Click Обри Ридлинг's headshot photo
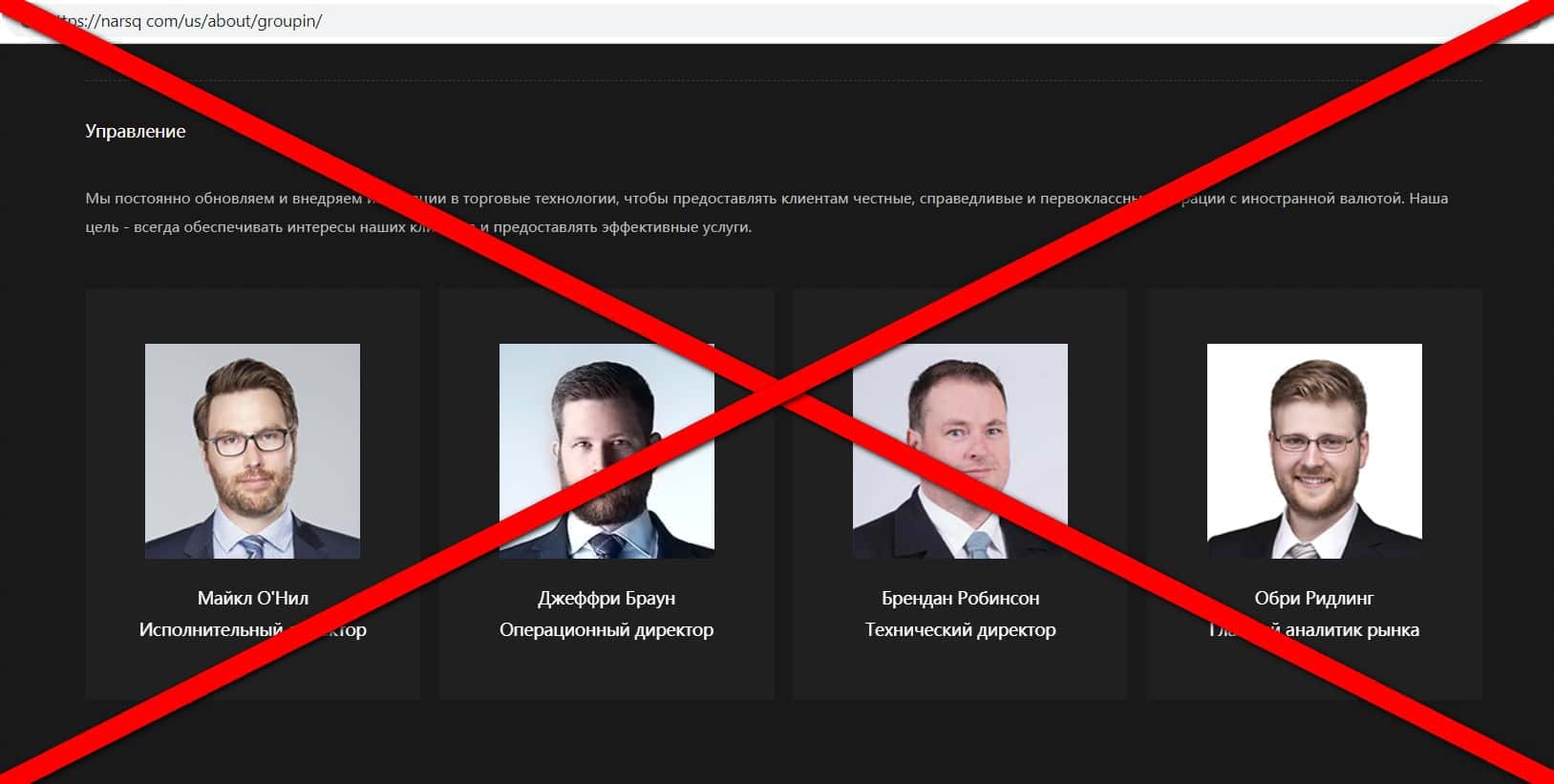1554x784 pixels. point(1314,451)
